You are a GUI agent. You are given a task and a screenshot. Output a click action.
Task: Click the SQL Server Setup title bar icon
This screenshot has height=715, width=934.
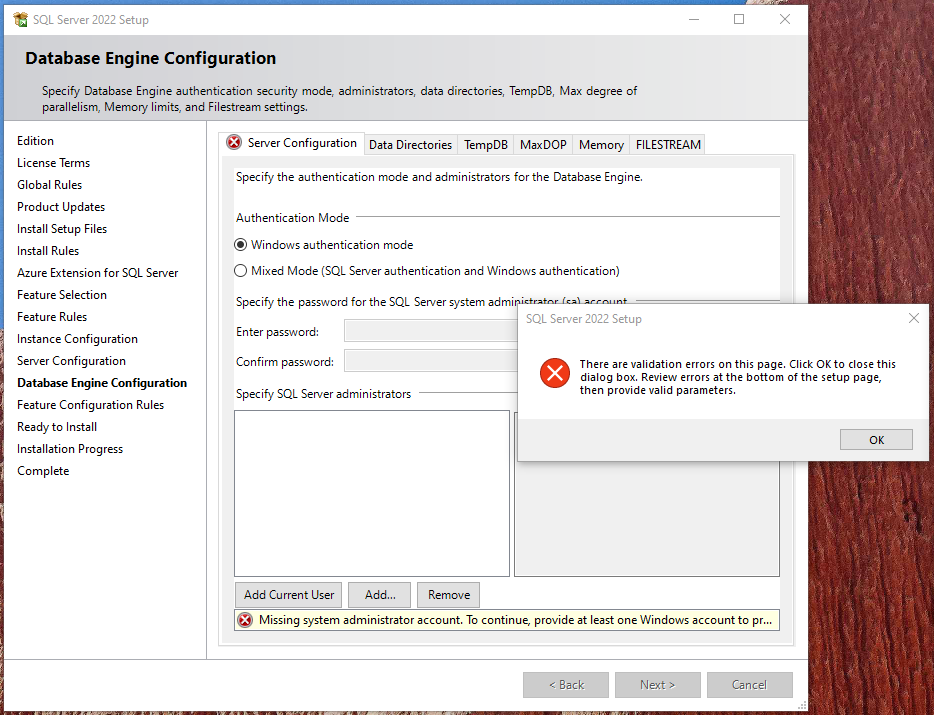click(x=21, y=20)
